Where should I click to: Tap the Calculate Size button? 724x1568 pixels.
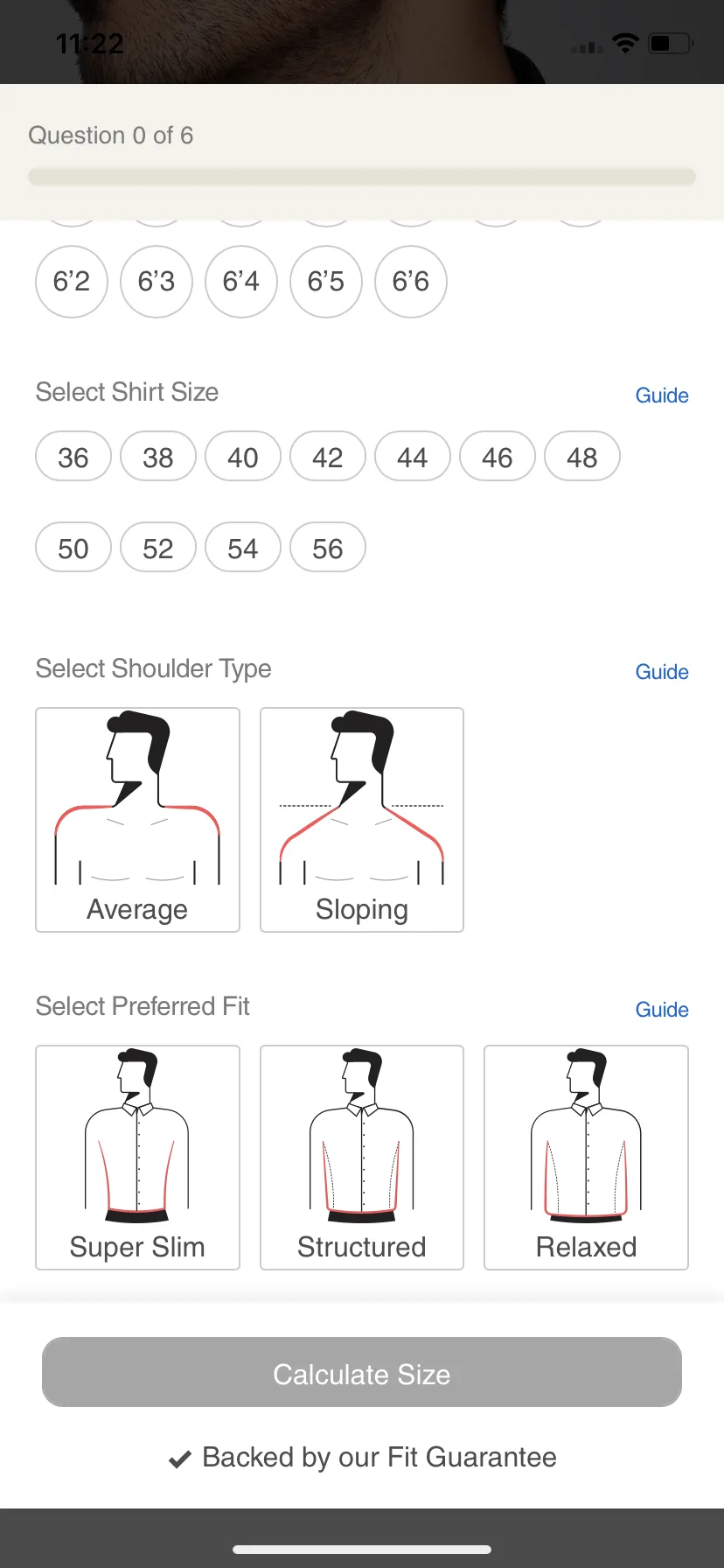[362, 1372]
